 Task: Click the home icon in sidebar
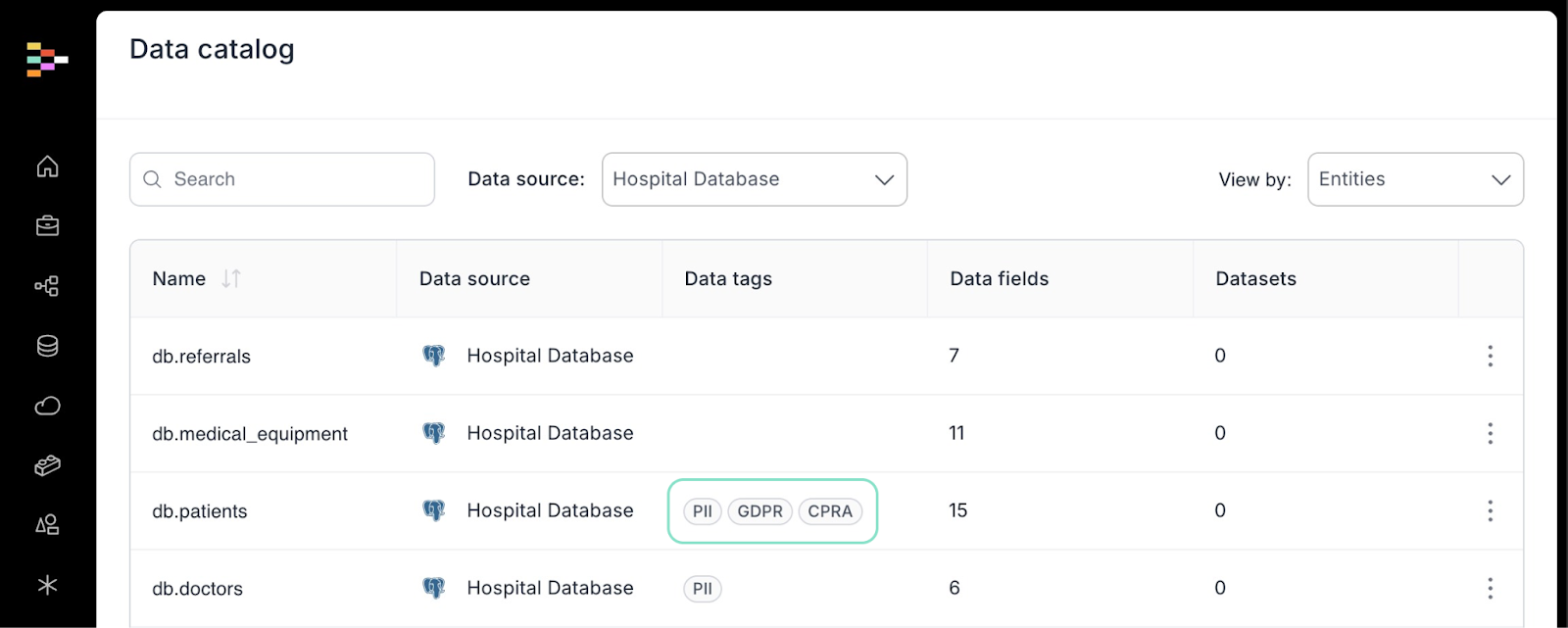click(x=47, y=167)
